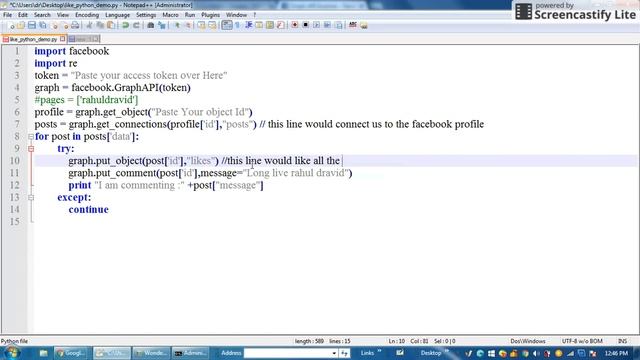Click the Redo toolbar icon
This screenshot has width=640, height=360.
[136, 25]
